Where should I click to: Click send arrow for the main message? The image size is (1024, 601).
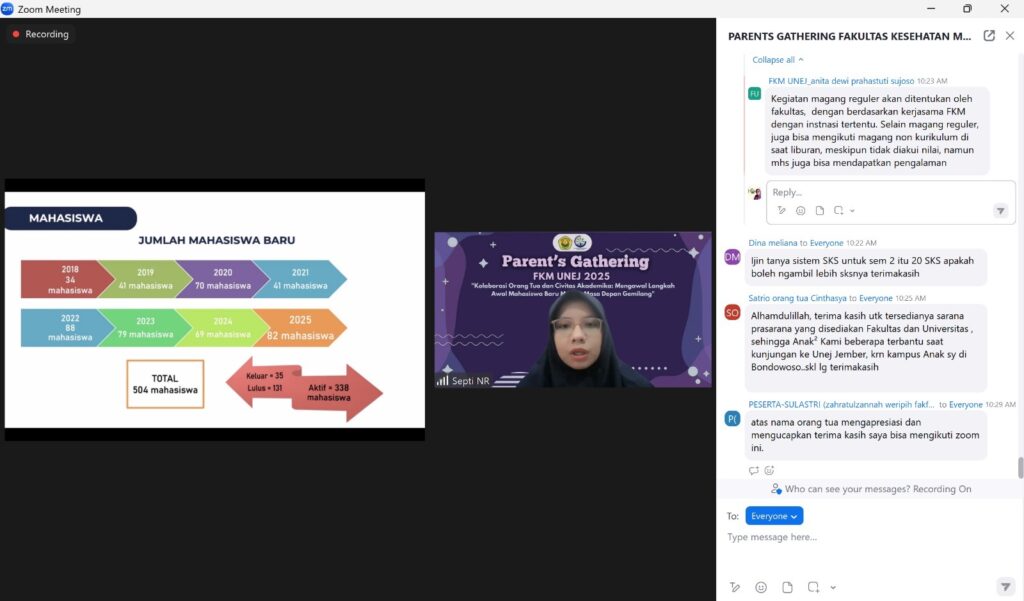1005,586
